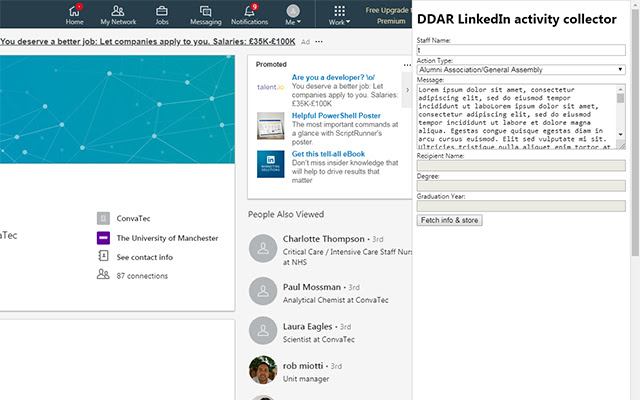Image resolution: width=640 pixels, height=400 pixels.
Task: Open the Helpful PowerShell Poster link
Action: (x=336, y=116)
